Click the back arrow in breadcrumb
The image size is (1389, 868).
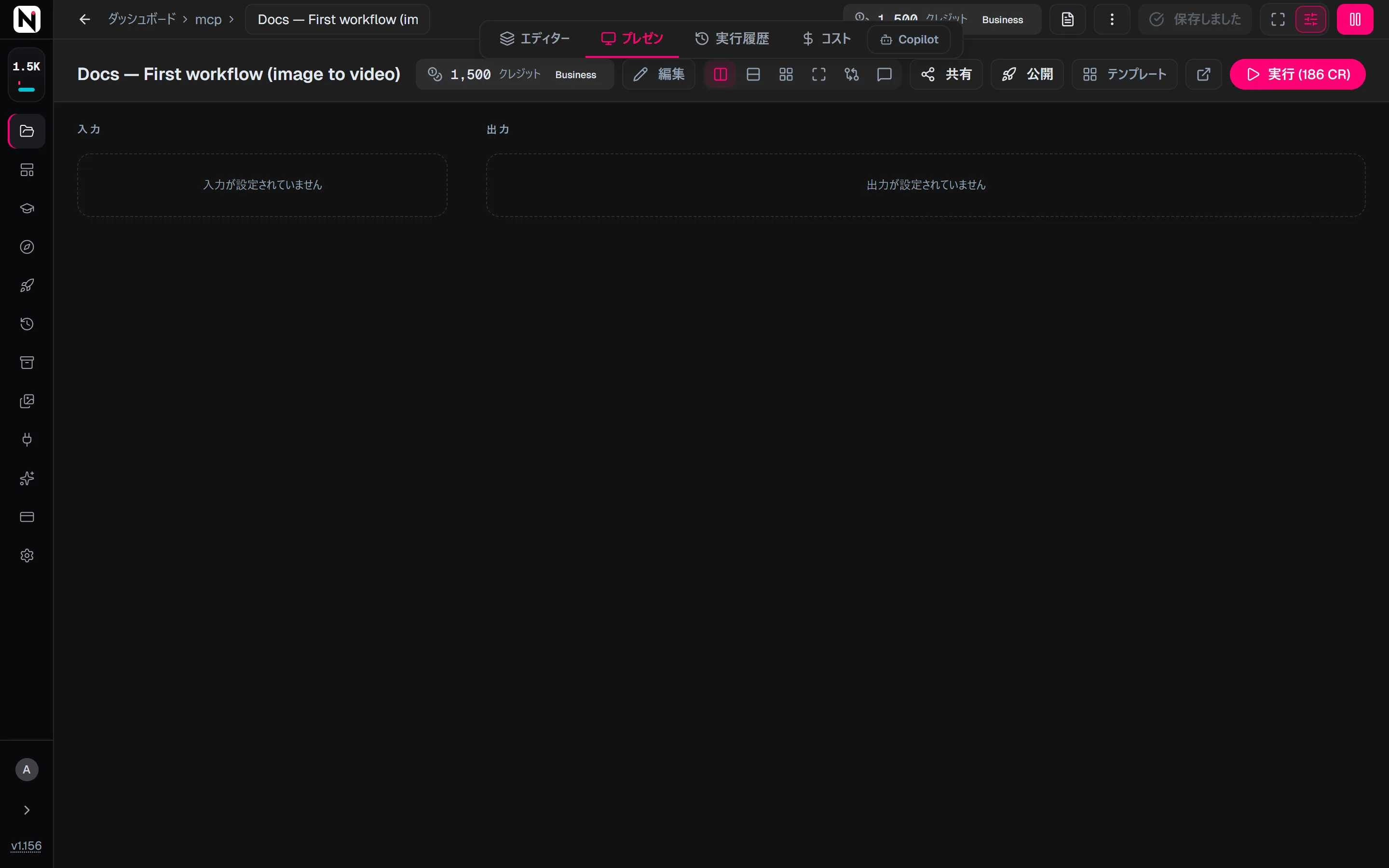(x=85, y=19)
